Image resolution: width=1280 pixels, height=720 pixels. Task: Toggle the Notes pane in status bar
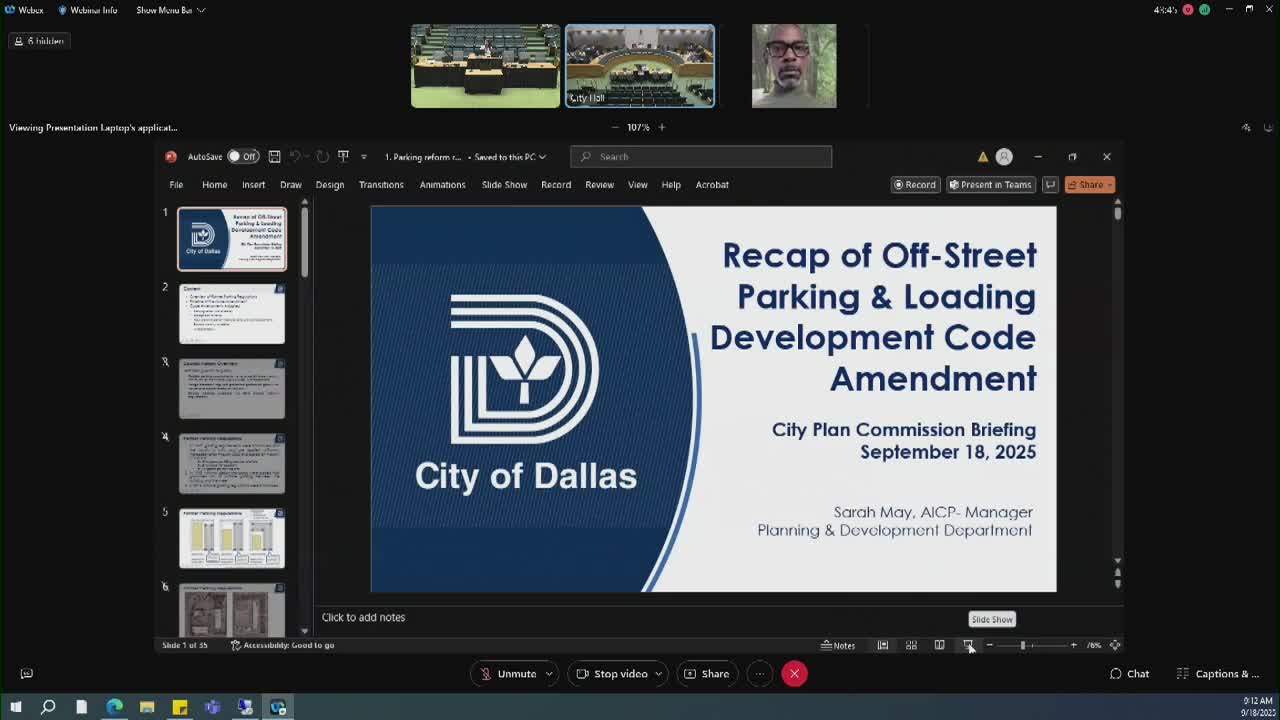click(x=838, y=645)
